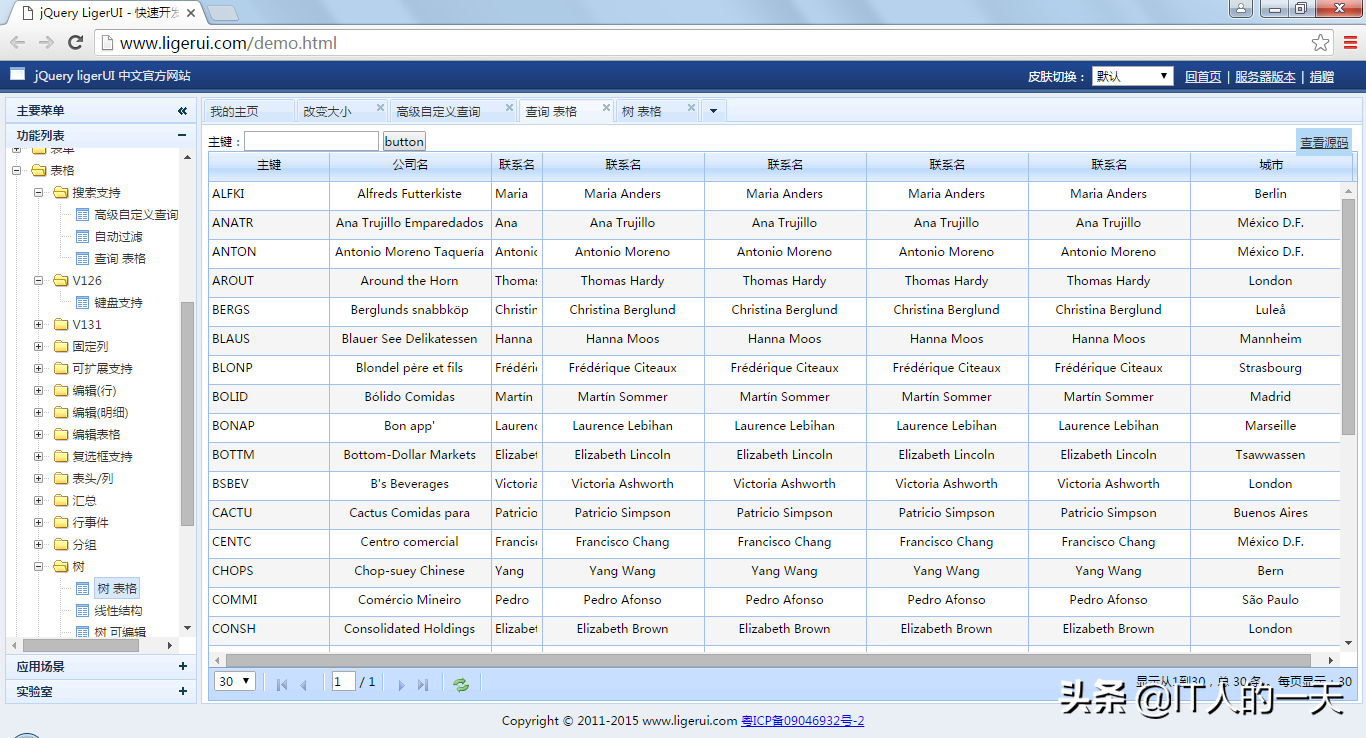Open the 回首页 link in header
The height and width of the screenshot is (738, 1366).
[1203, 77]
